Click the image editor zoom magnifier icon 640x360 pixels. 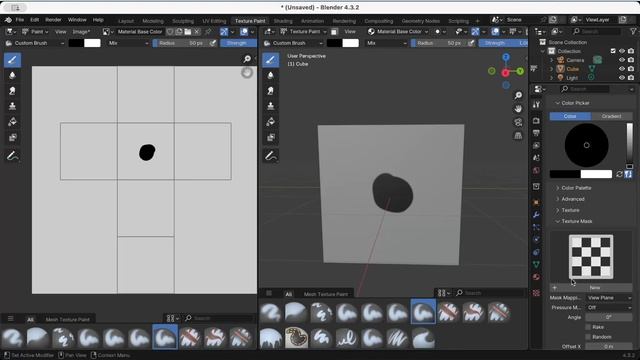(247, 59)
